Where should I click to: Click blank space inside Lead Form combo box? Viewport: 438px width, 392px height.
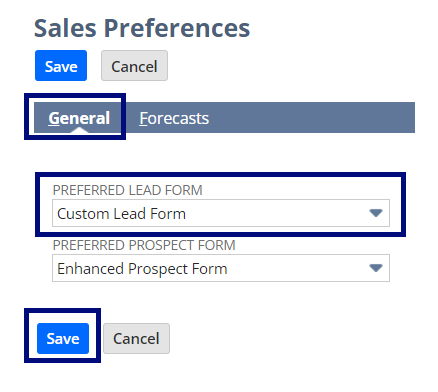pos(277,213)
